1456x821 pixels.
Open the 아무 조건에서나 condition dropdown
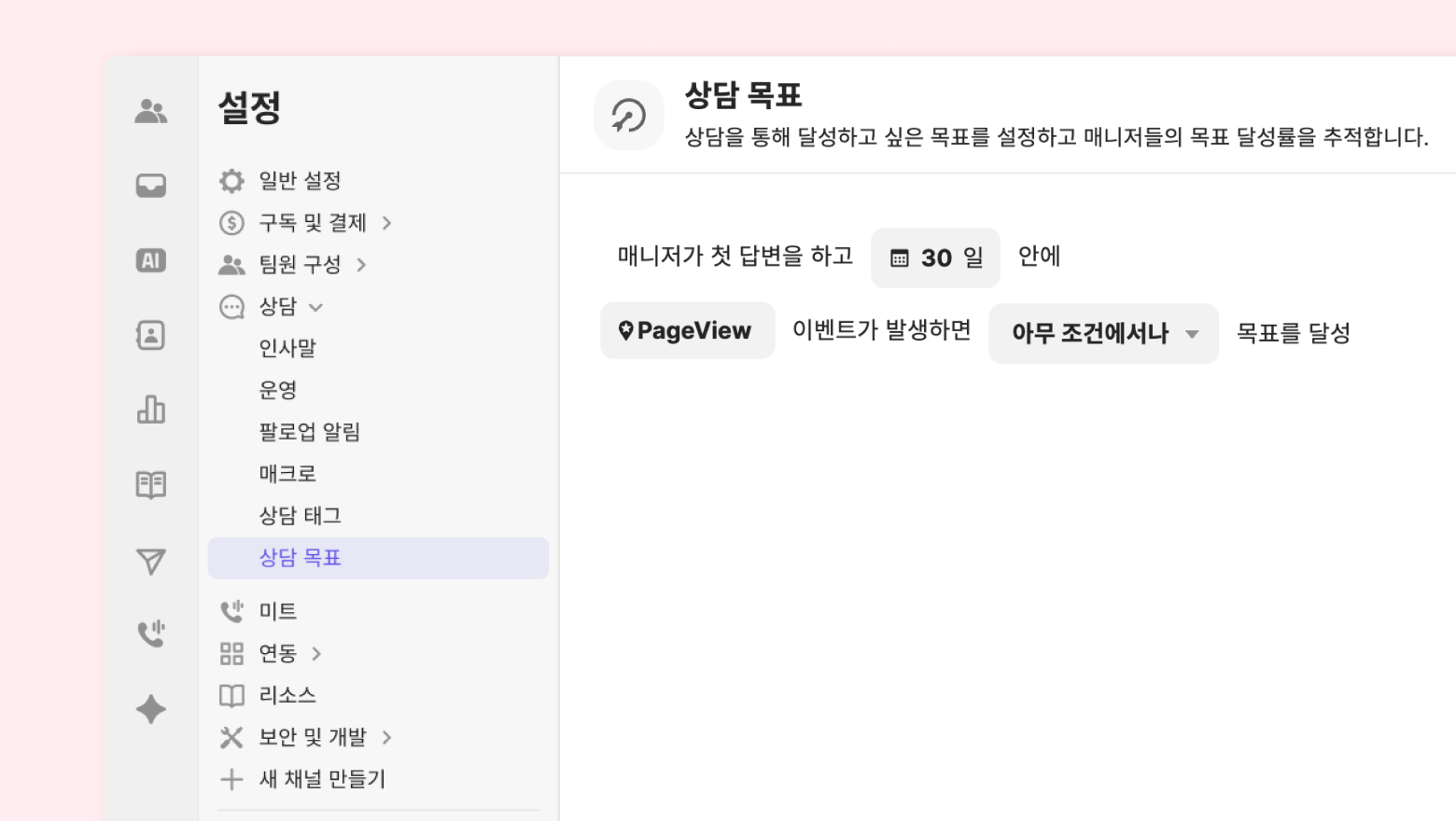pyautogui.click(x=1103, y=334)
